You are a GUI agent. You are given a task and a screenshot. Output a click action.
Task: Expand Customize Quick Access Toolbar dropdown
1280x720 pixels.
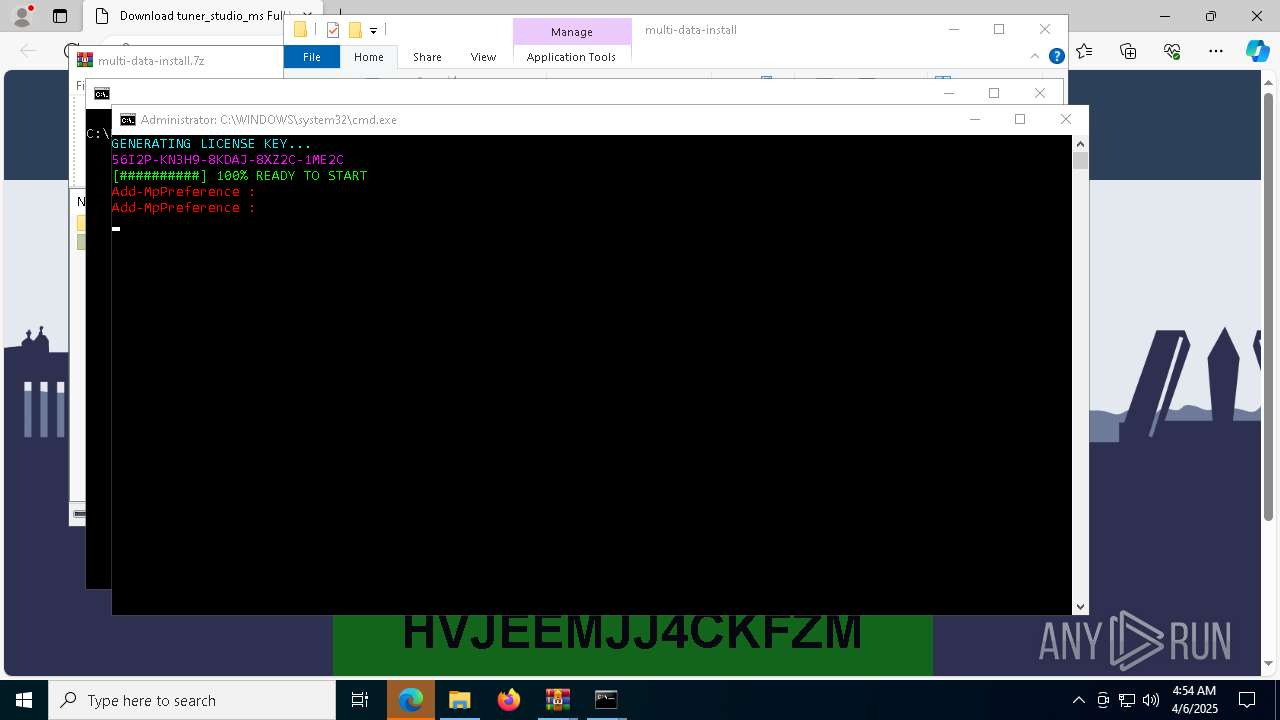[373, 31]
